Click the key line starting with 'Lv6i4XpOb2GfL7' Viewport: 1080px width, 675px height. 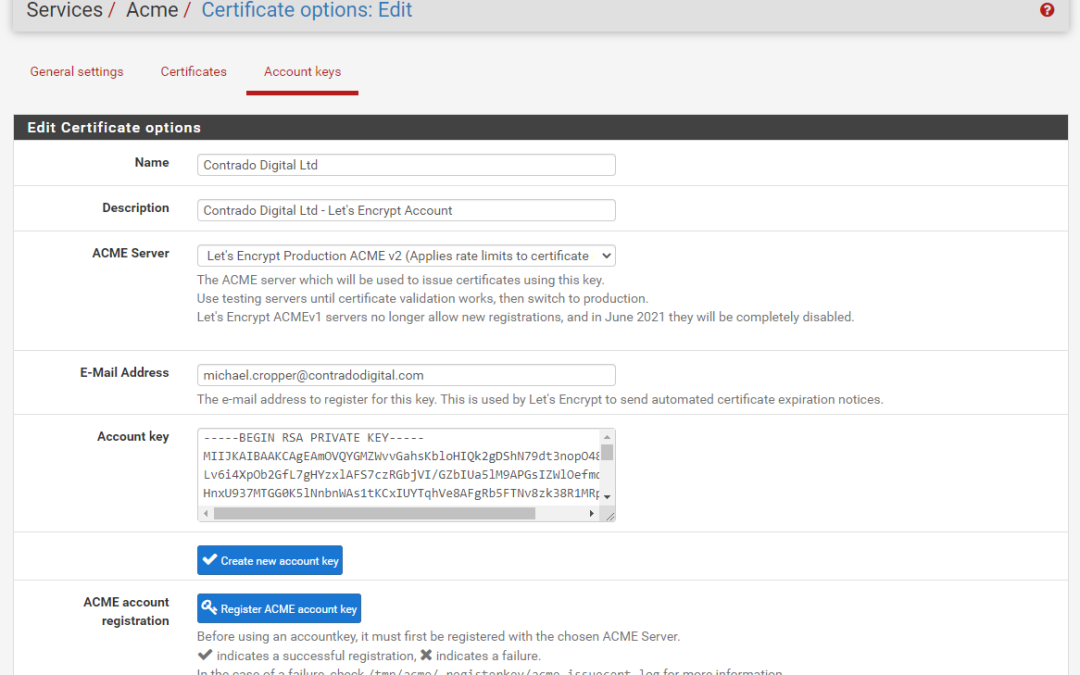click(401, 475)
